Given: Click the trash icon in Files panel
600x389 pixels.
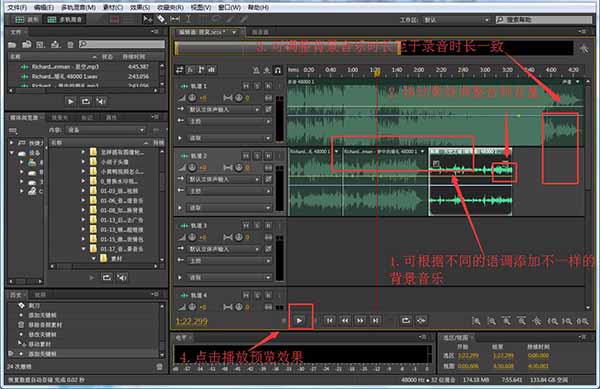Looking at the screenshot, I should 70,45.
